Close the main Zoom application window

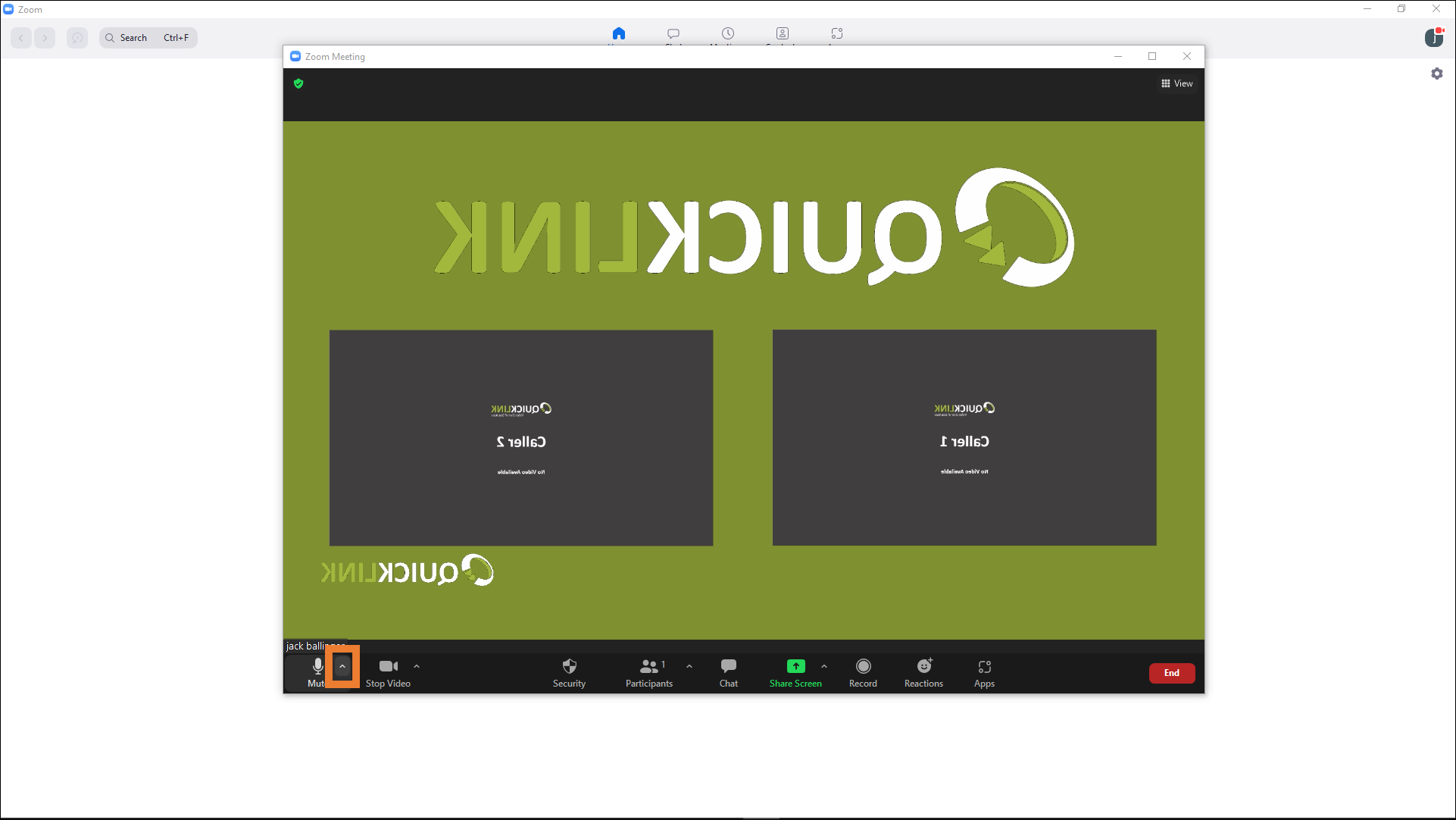pyautogui.click(x=1436, y=9)
